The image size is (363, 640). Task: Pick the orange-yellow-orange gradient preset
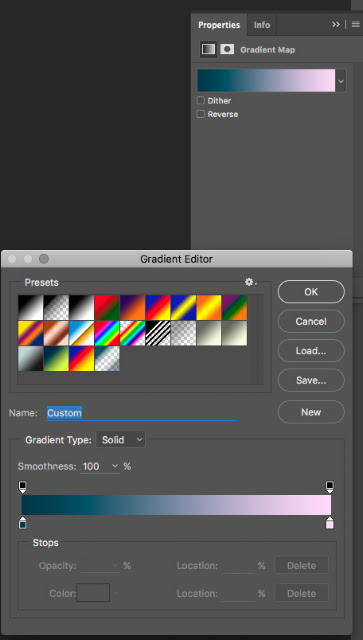(x=209, y=308)
